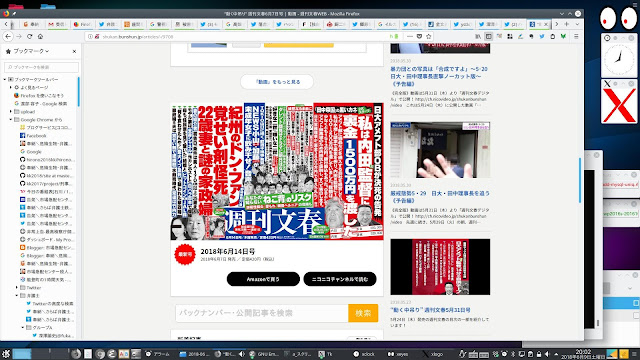
Task: Click the taskbar clock showing 20:02
Action: [x=583, y=354]
